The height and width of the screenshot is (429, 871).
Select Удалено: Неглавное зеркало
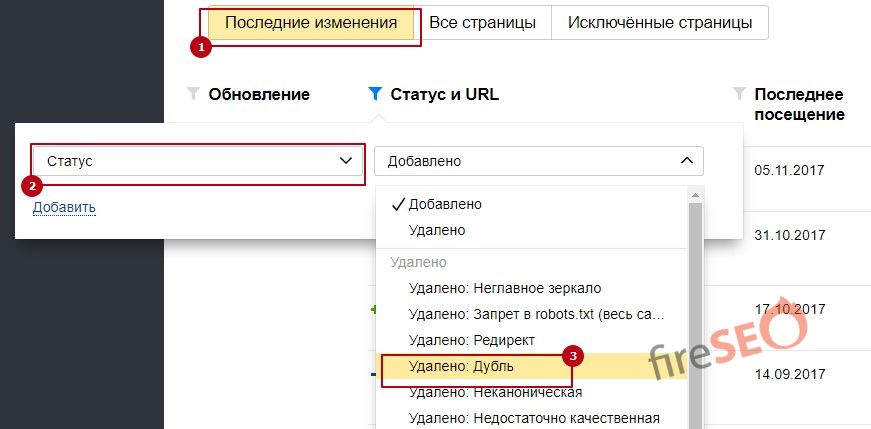[x=532, y=288]
